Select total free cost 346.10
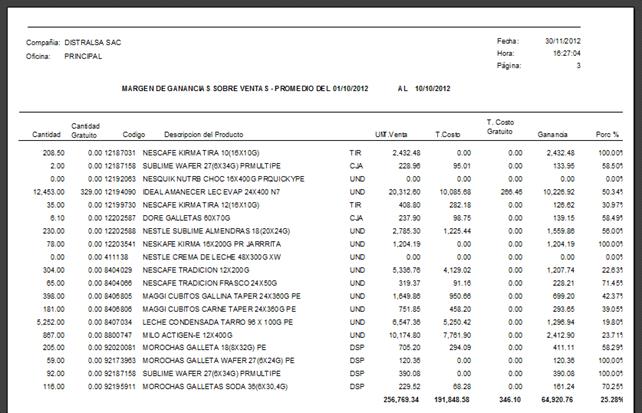The image size is (642, 413). pos(510,400)
